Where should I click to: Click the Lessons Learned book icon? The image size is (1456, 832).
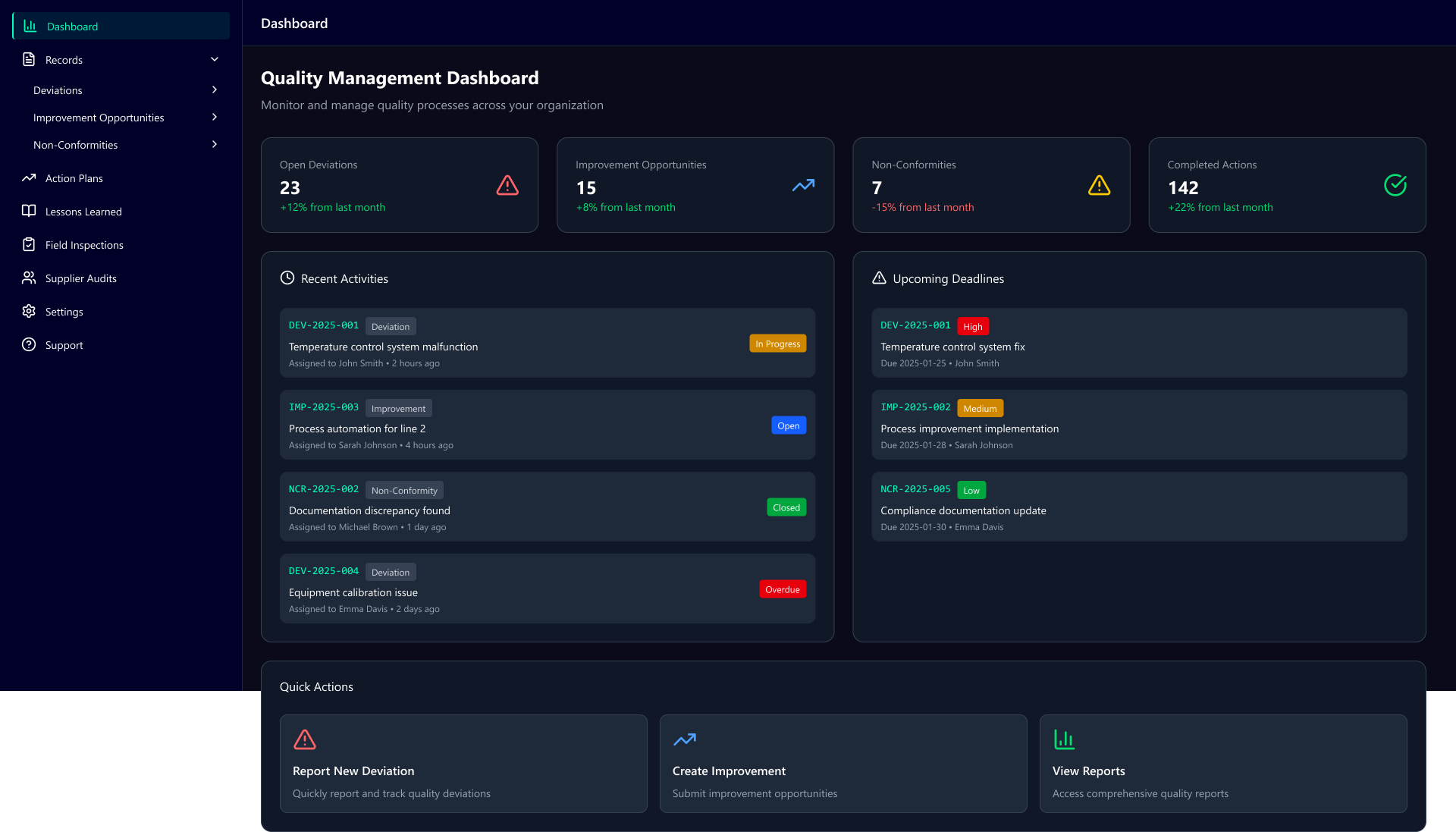pyautogui.click(x=29, y=211)
